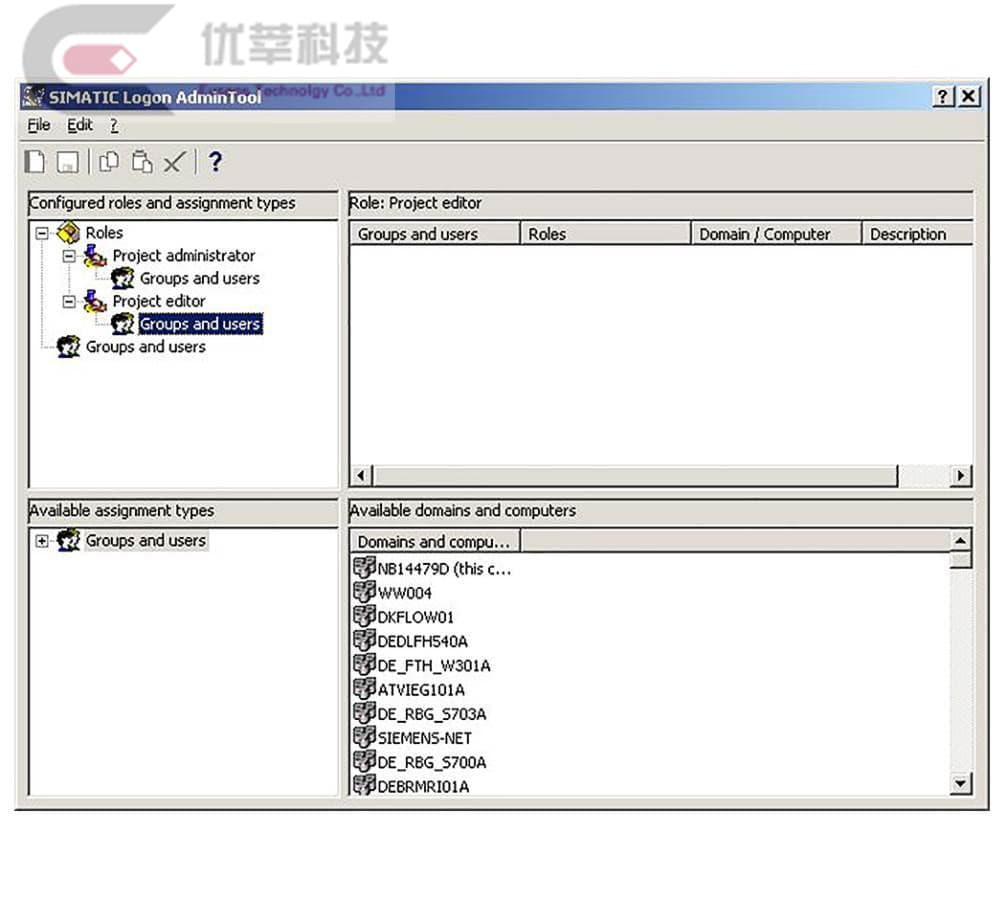Select Project administrator in roles tree
The image size is (1008, 900).
click(x=183, y=256)
